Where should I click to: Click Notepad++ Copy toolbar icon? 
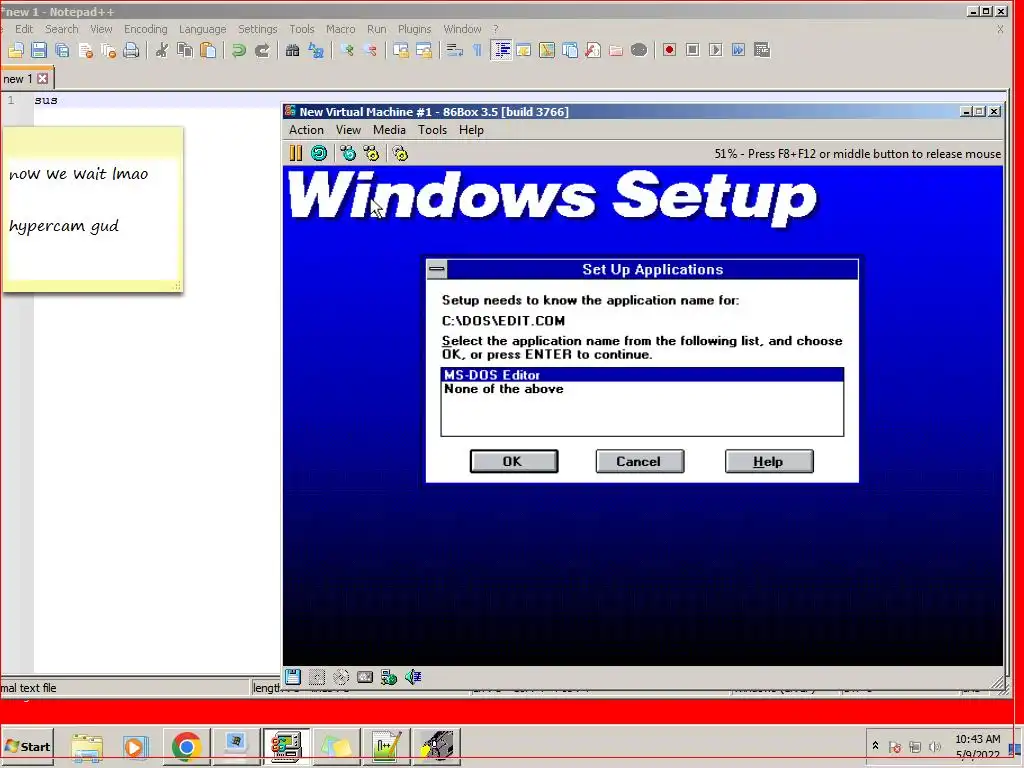tap(185, 50)
